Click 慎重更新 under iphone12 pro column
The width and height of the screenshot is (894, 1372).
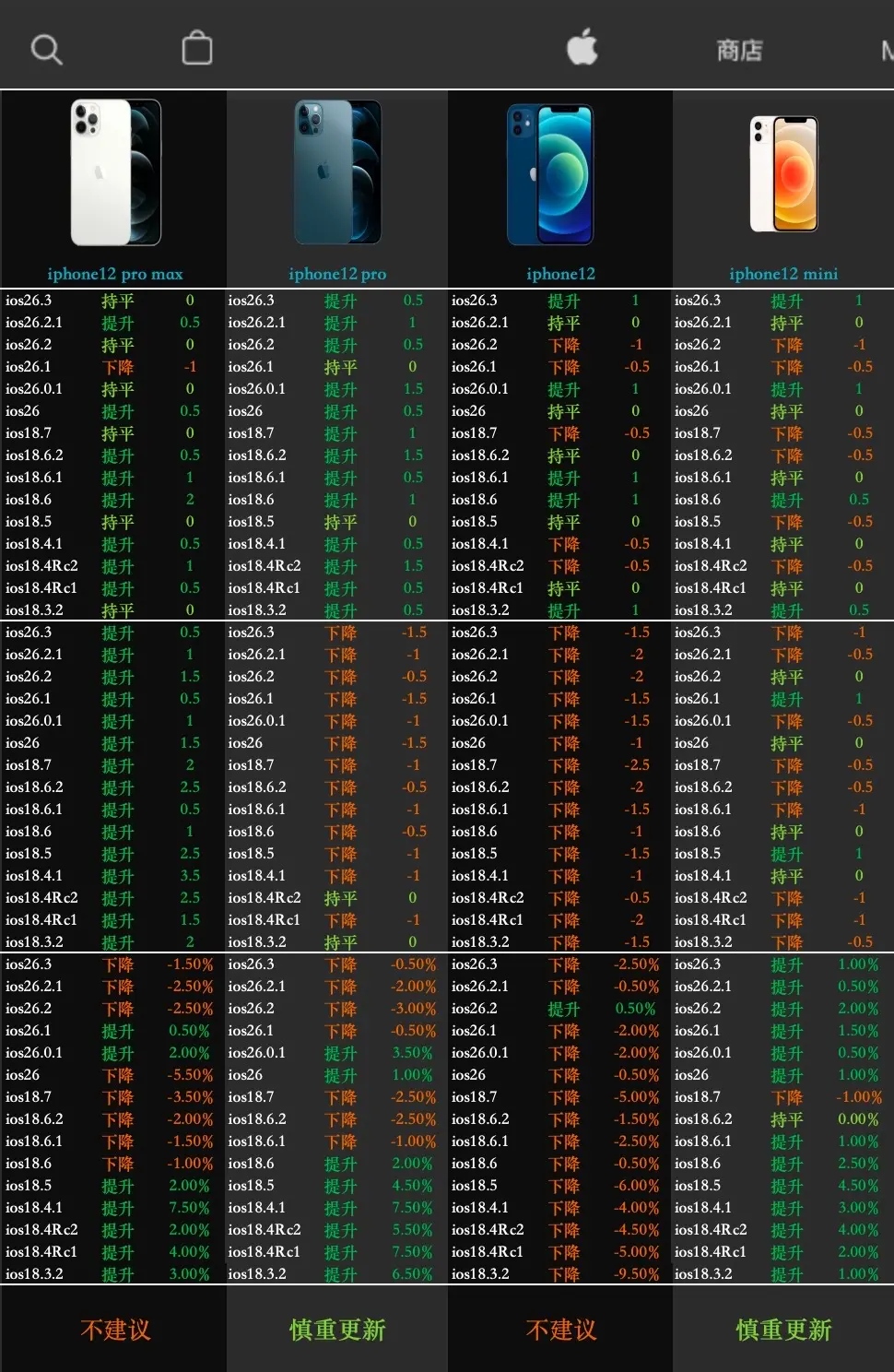pos(337,1330)
